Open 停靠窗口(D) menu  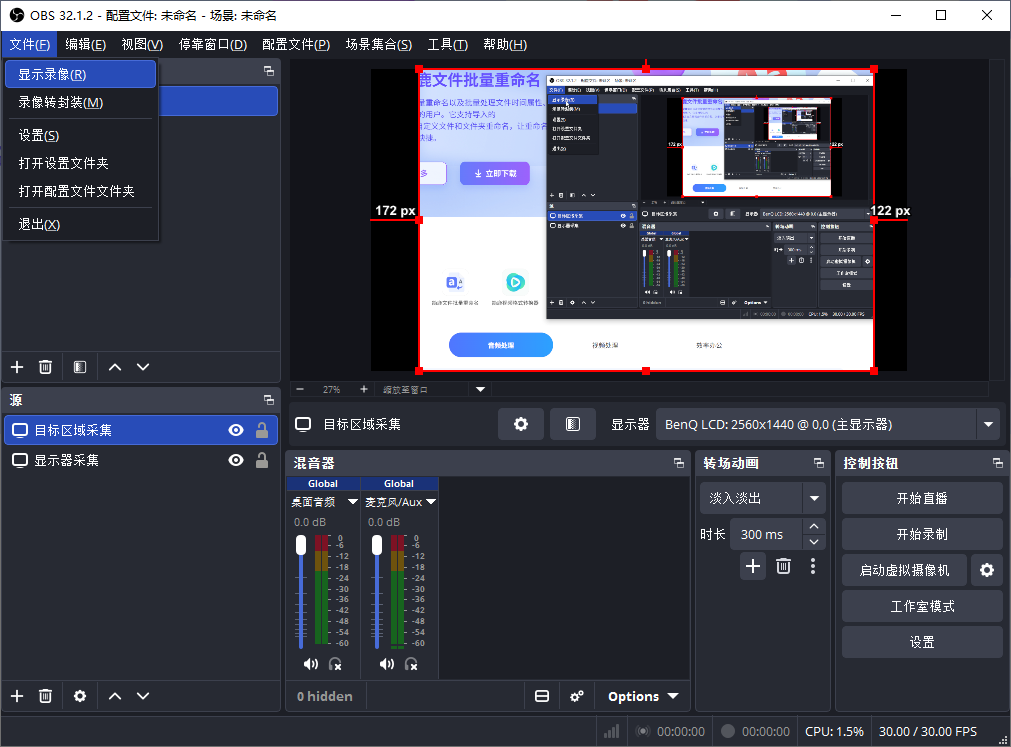(x=213, y=44)
